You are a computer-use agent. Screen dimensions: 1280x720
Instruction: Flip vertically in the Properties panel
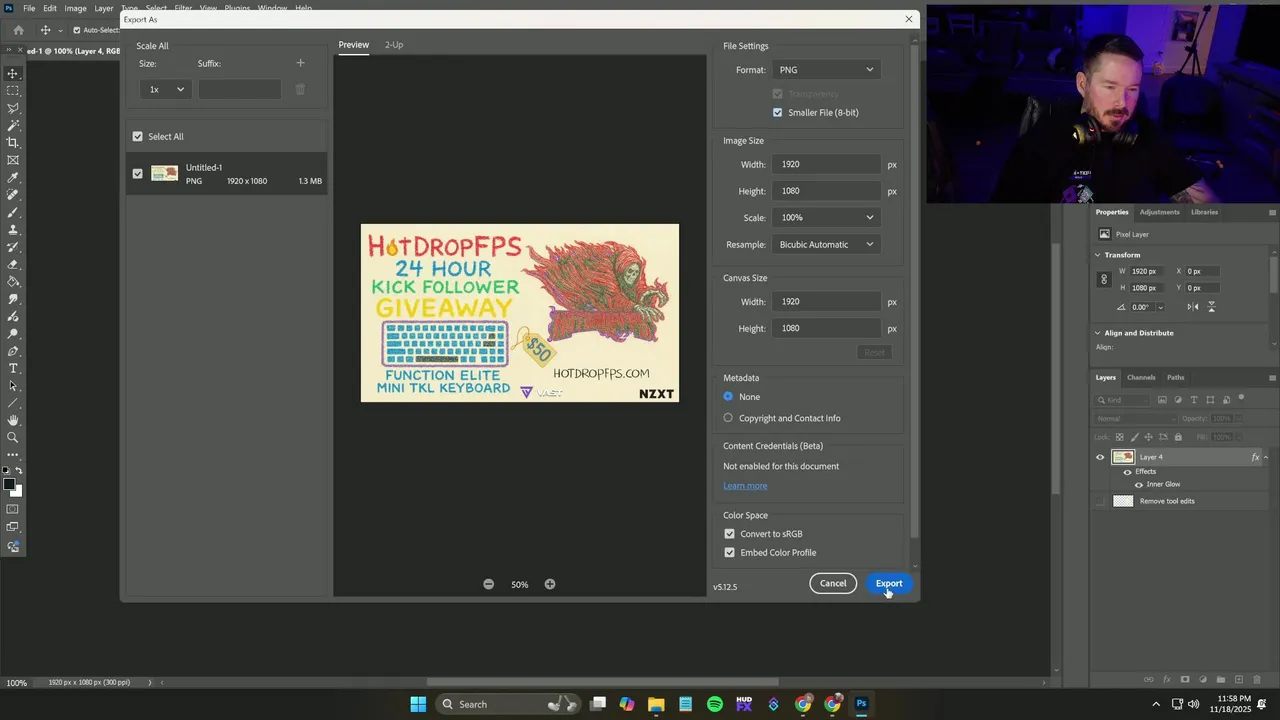tap(1212, 307)
